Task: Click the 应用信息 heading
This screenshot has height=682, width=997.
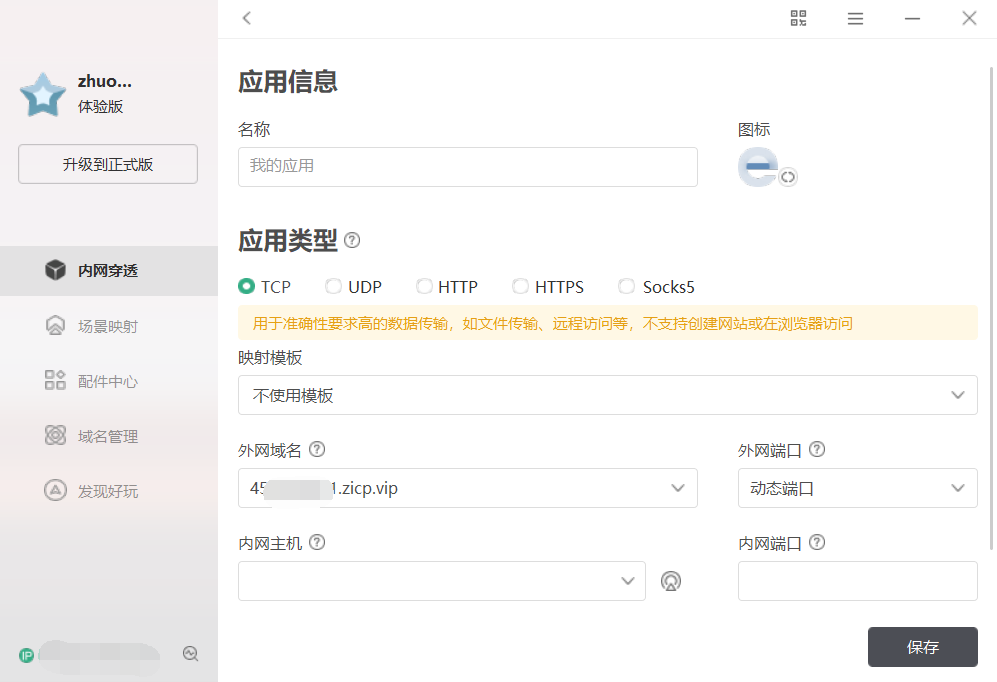Action: click(x=287, y=81)
